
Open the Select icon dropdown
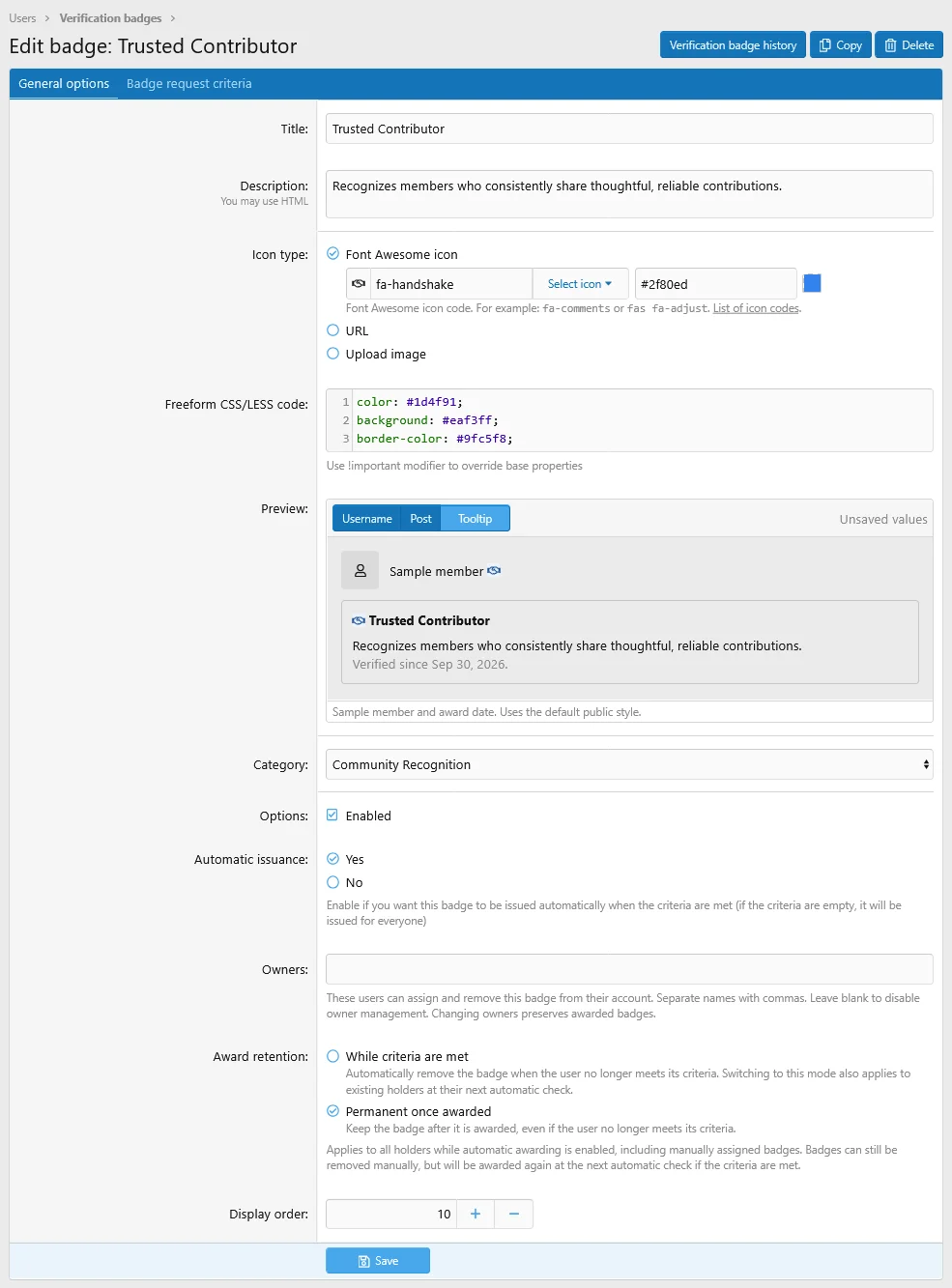tap(580, 284)
